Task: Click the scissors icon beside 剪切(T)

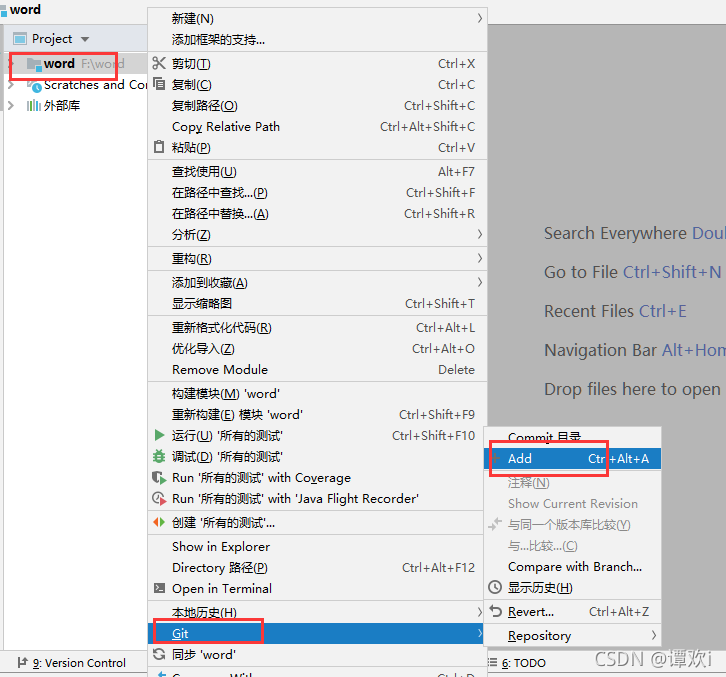Action: point(159,63)
